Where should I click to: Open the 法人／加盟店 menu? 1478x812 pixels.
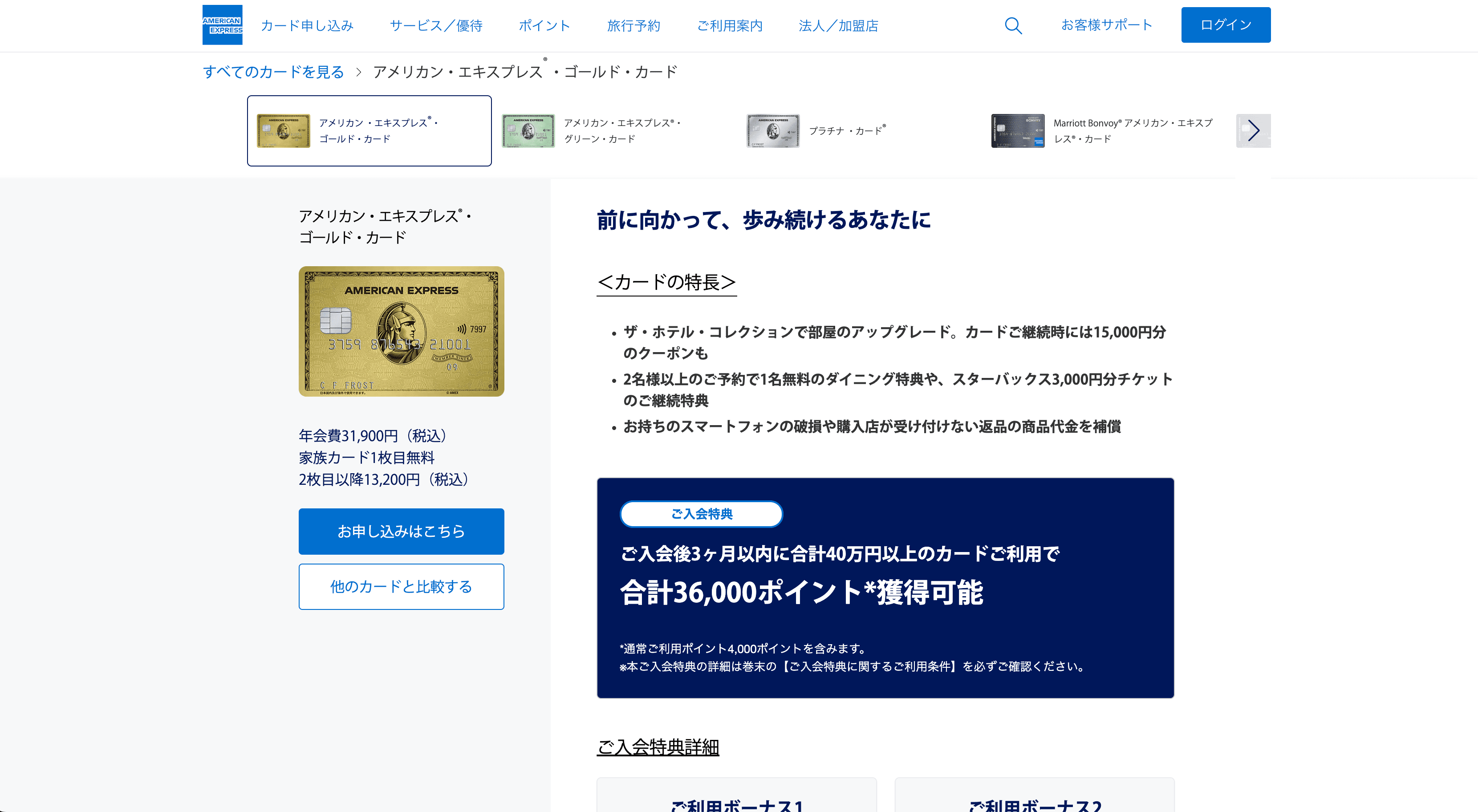838,25
